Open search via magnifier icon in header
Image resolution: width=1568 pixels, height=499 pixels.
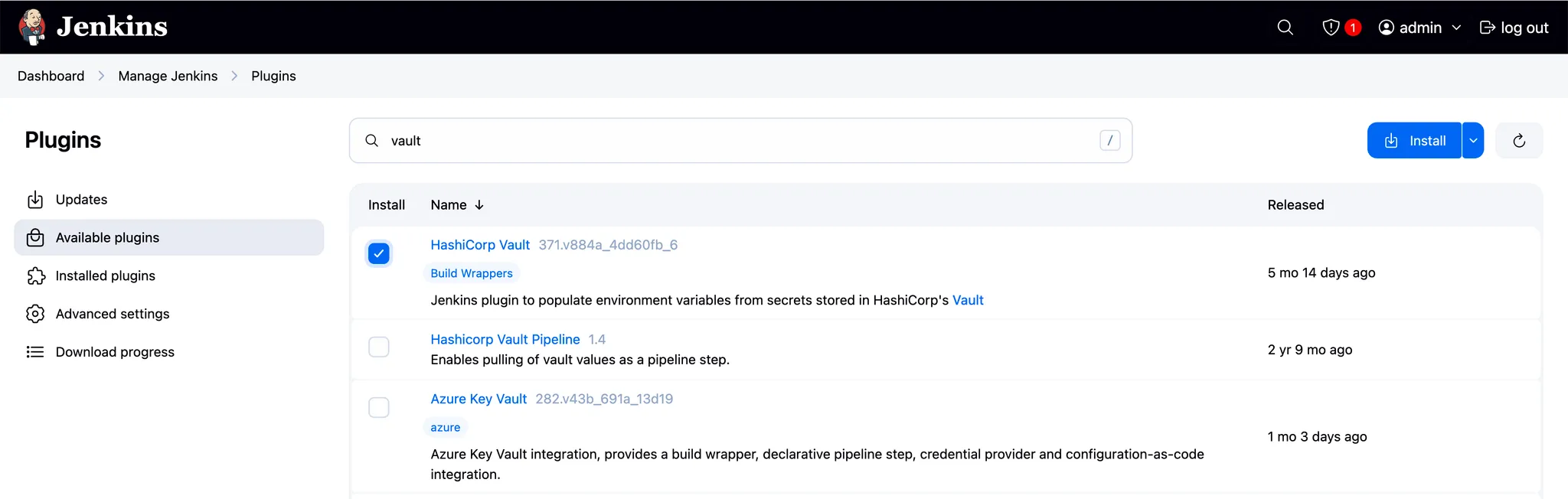point(1285,28)
